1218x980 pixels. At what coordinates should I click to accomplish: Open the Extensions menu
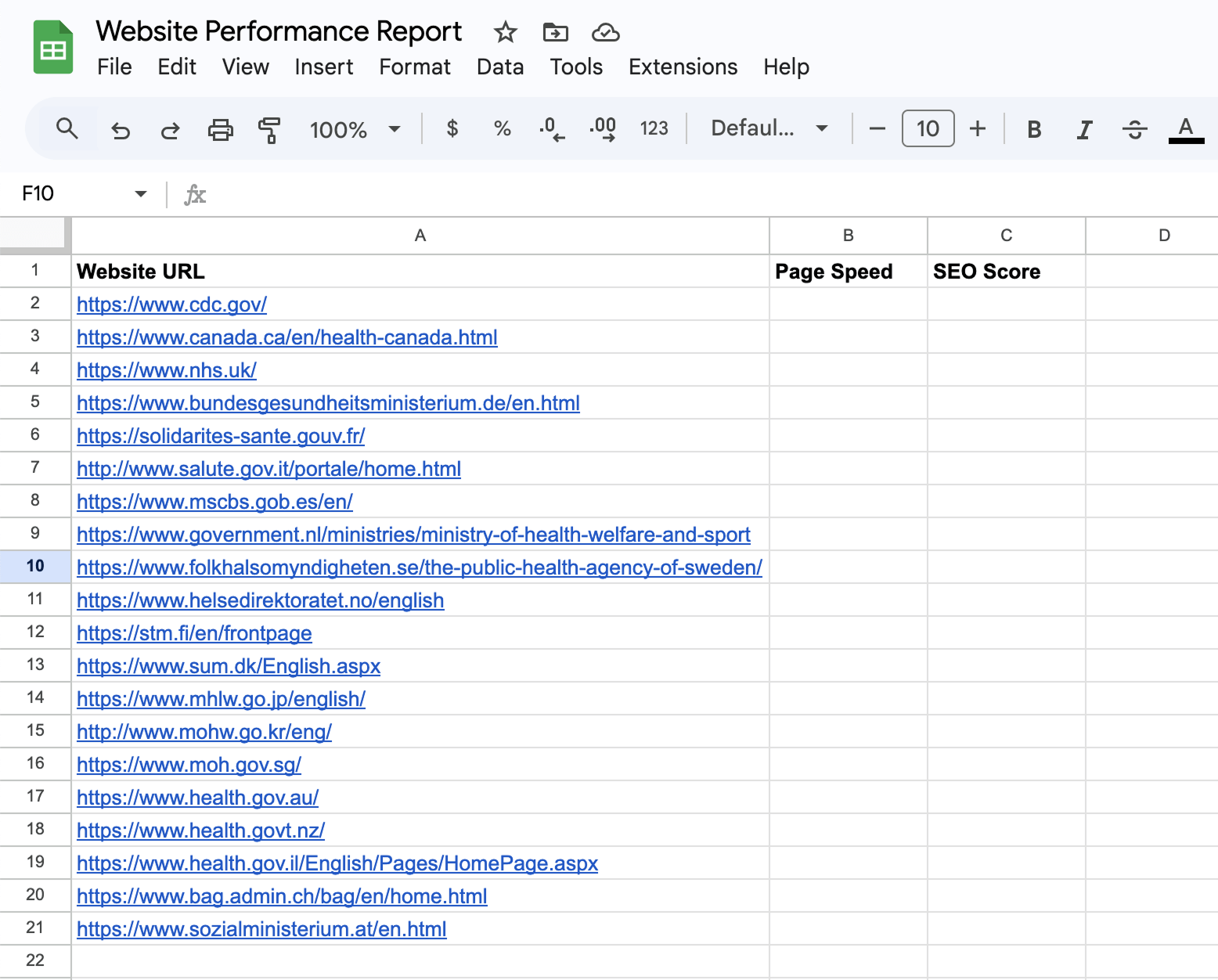click(x=683, y=67)
